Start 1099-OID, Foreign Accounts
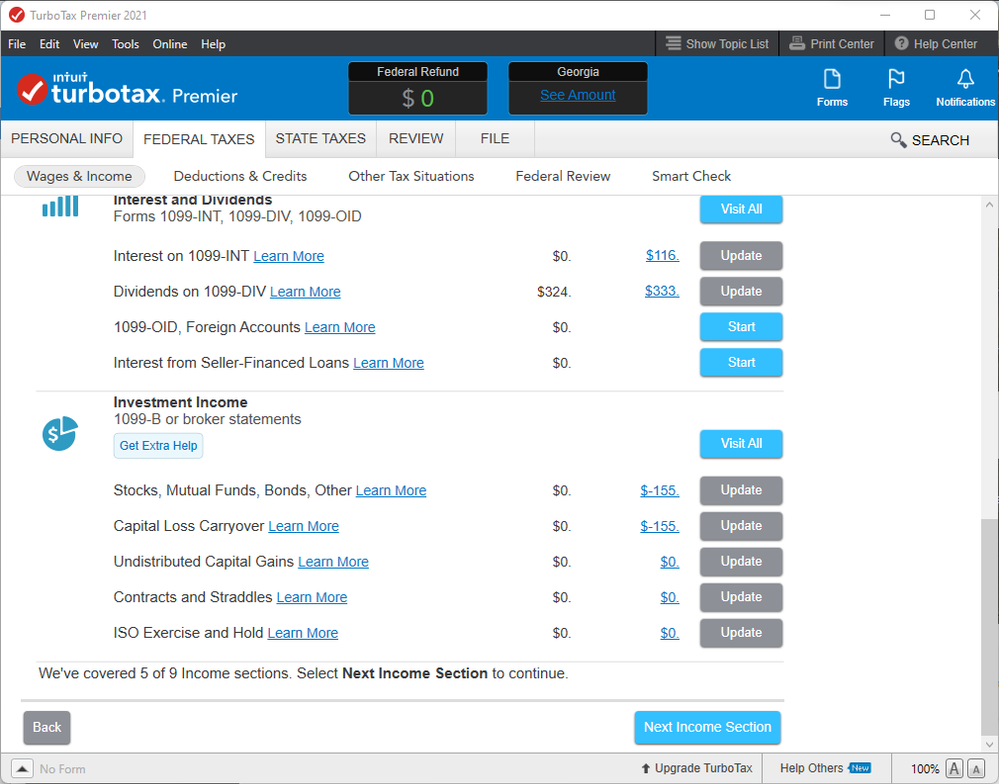 741,327
